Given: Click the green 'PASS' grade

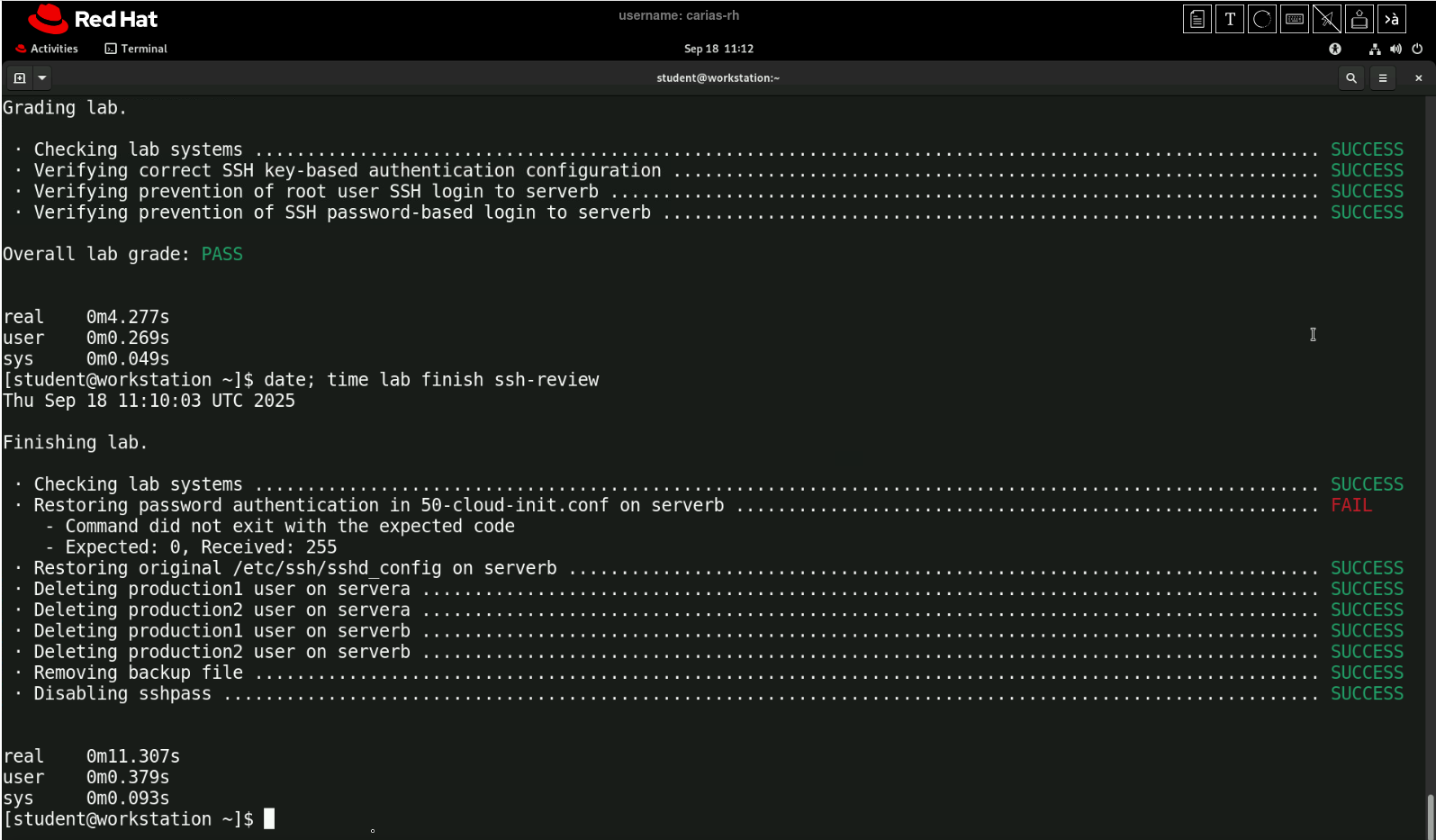Looking at the screenshot, I should 222,255.
